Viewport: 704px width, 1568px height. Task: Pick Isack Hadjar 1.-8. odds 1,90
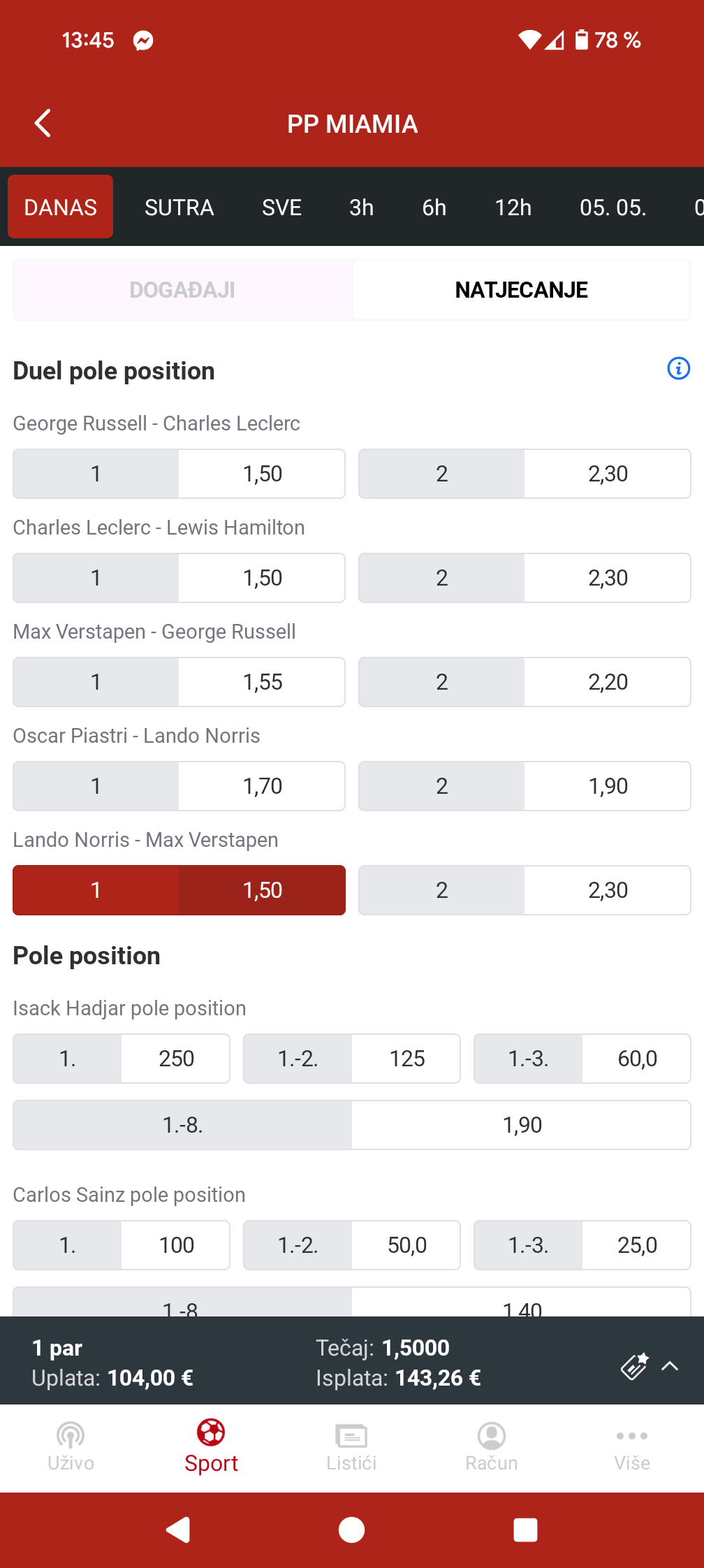[x=352, y=1125]
